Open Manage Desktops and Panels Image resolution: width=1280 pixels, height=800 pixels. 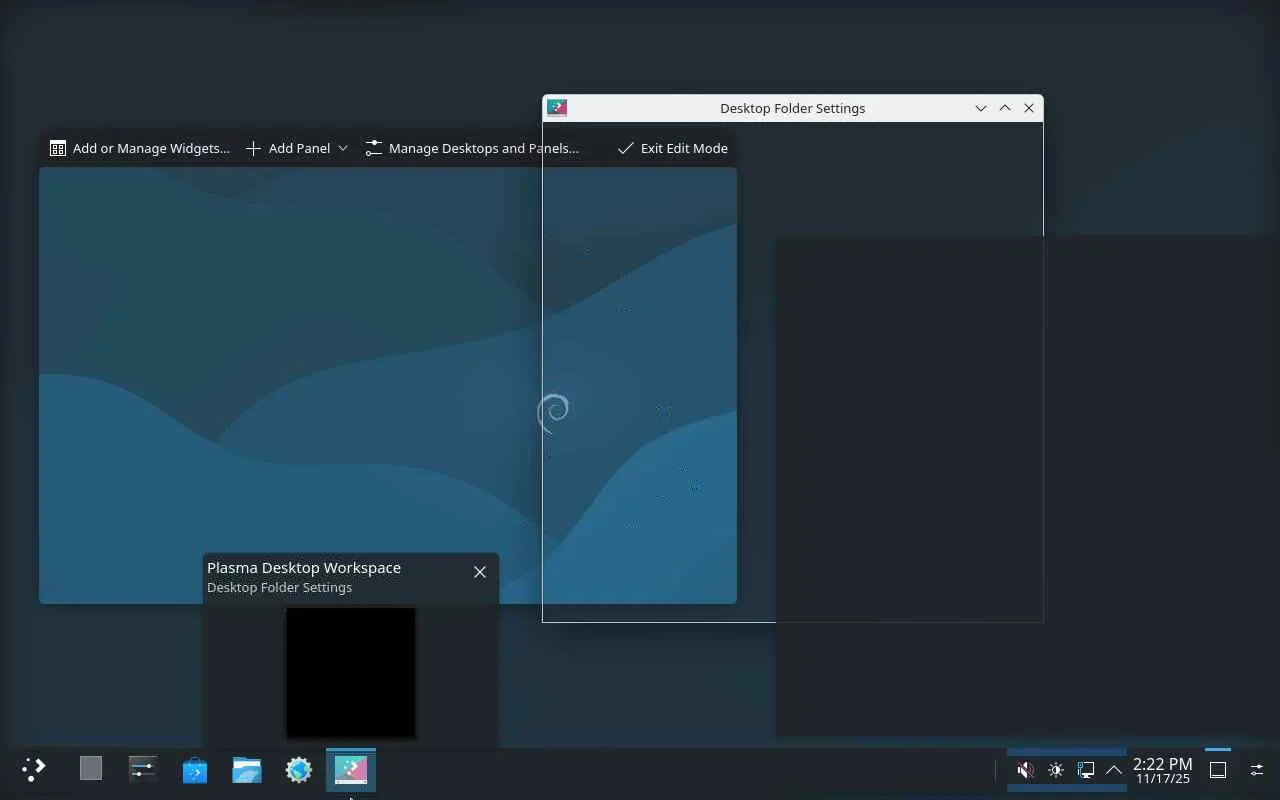tap(472, 148)
